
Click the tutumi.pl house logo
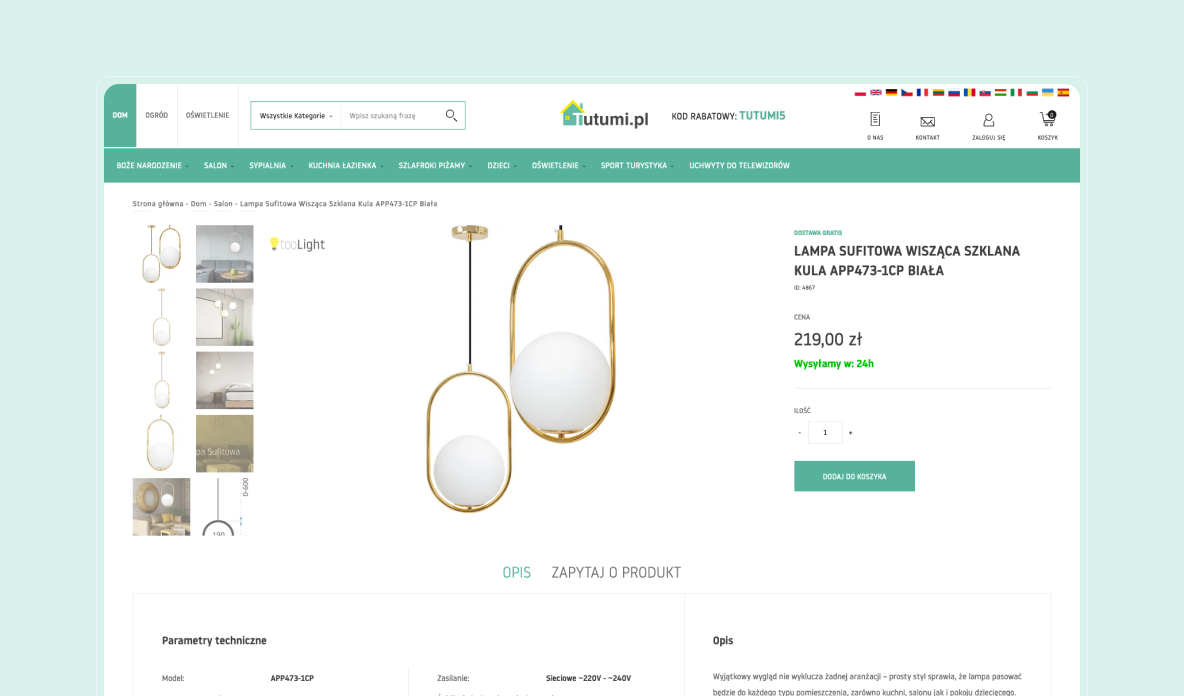pyautogui.click(x=604, y=115)
